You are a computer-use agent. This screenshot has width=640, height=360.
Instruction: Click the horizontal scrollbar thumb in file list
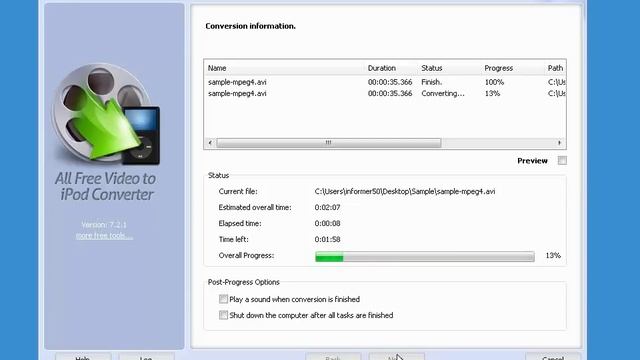[x=329, y=143]
